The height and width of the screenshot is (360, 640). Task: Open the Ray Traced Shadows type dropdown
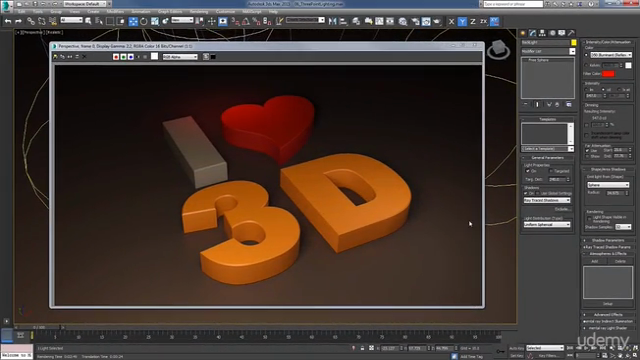[x=547, y=200]
